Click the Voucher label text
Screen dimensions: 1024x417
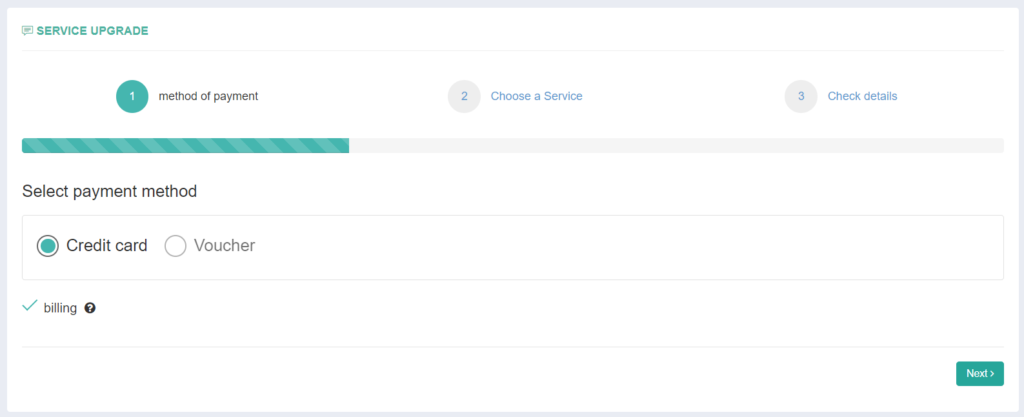coord(225,246)
